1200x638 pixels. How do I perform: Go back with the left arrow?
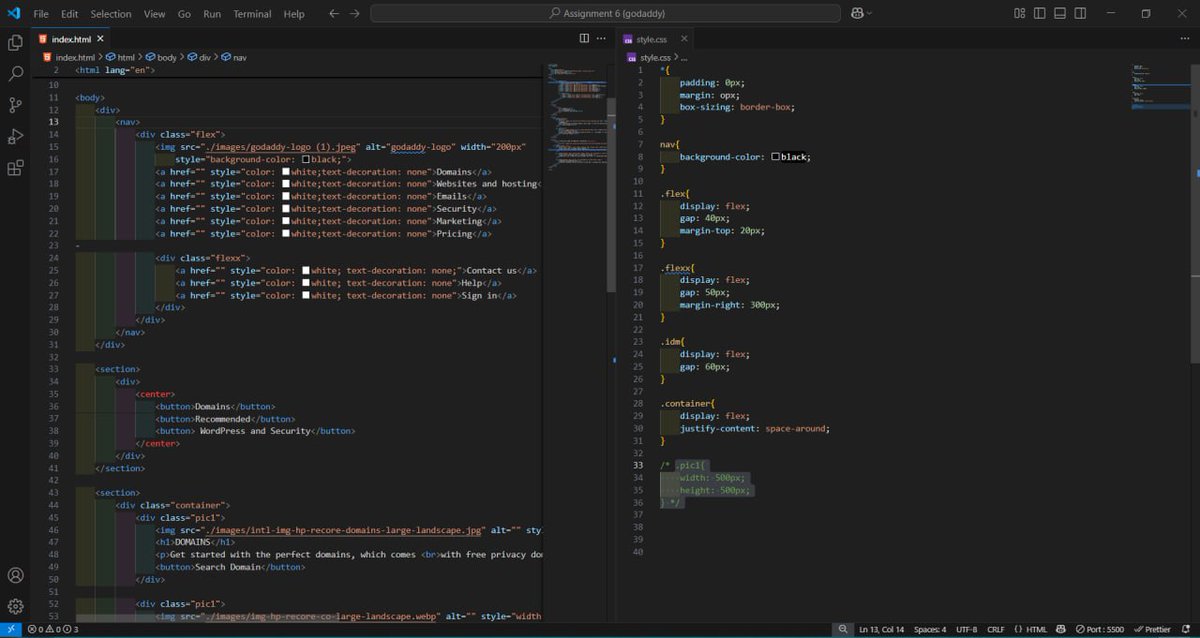(x=333, y=14)
